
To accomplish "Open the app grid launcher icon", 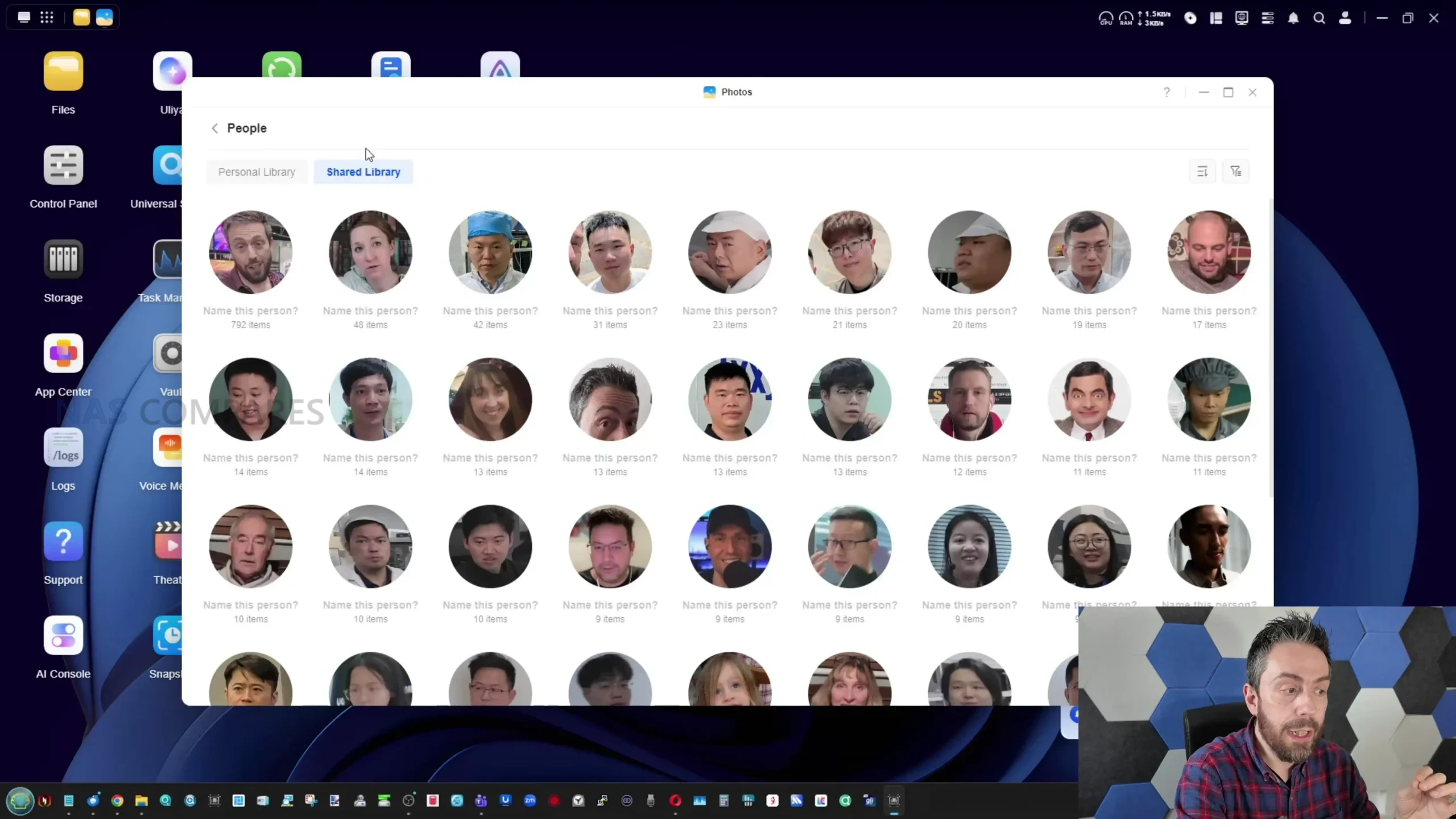I will pyautogui.click(x=47, y=17).
